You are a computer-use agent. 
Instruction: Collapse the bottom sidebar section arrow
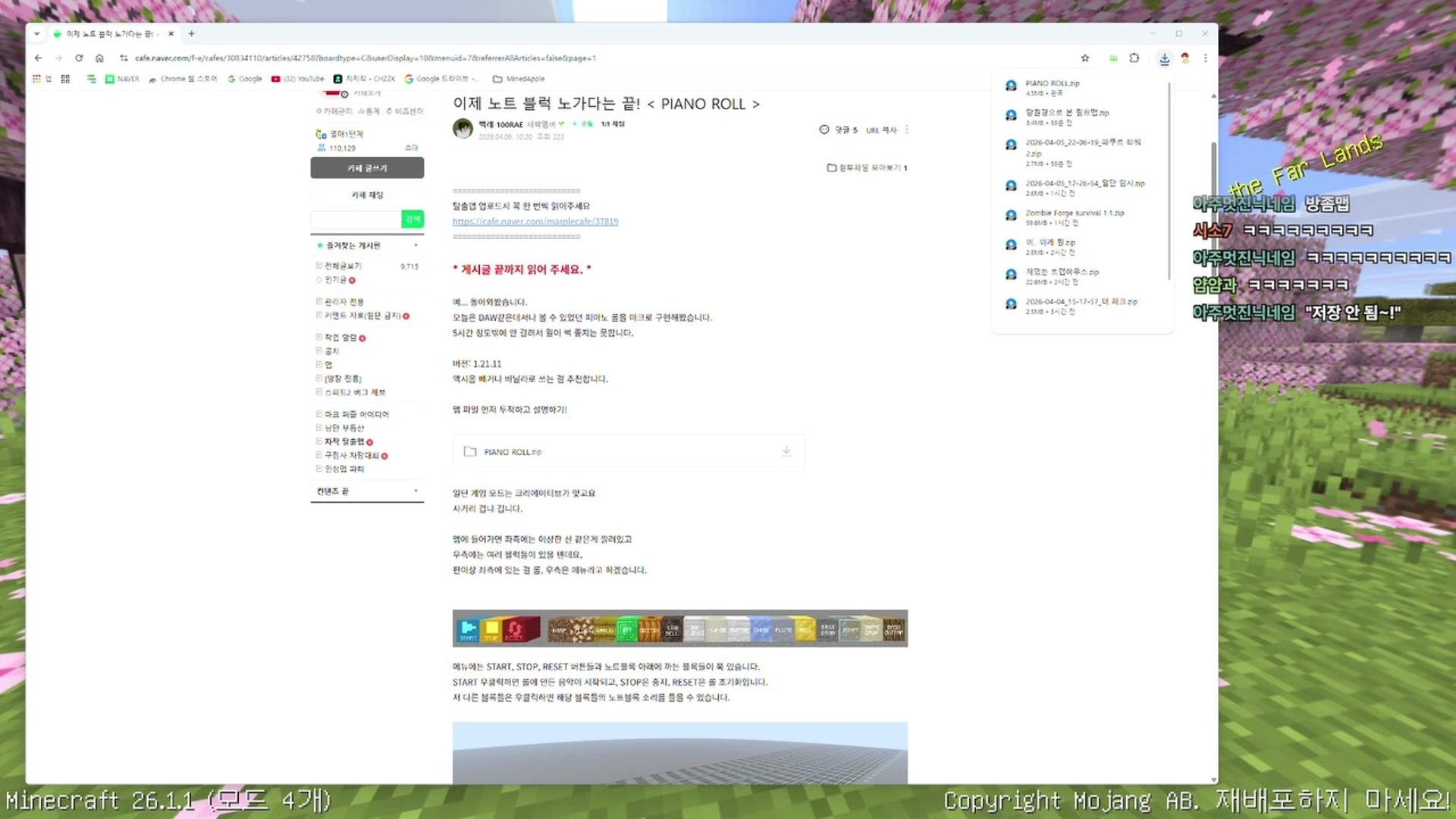click(x=416, y=491)
